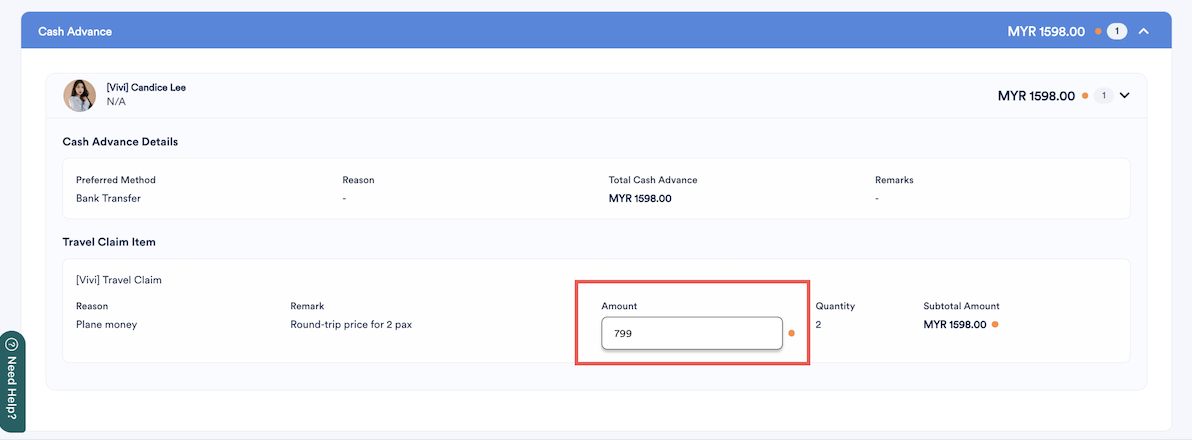This screenshot has height=440, width=1192.
Task: Click the [Vivi] Travel Claim item title
Action: click(x=119, y=280)
